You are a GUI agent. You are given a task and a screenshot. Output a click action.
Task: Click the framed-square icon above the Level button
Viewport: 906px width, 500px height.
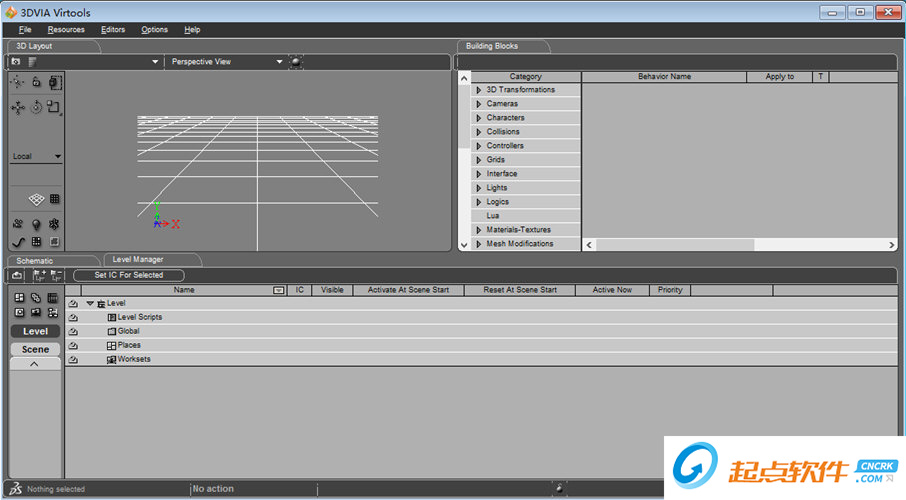[x=19, y=313]
